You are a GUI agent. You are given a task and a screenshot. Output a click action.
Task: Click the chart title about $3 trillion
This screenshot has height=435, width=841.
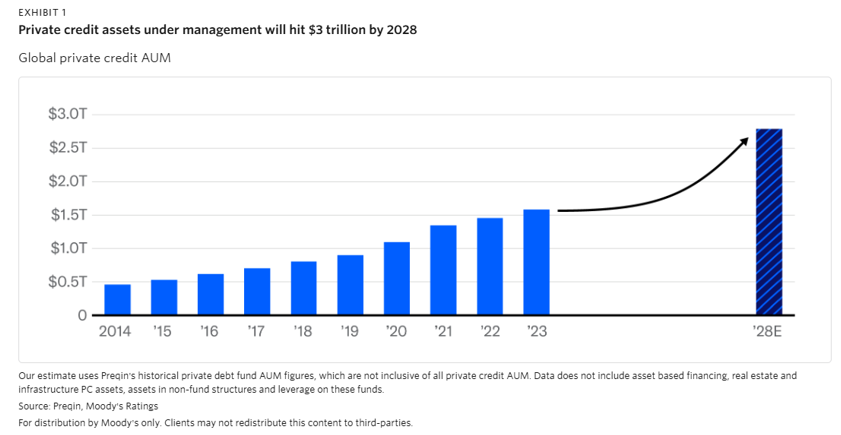217,30
